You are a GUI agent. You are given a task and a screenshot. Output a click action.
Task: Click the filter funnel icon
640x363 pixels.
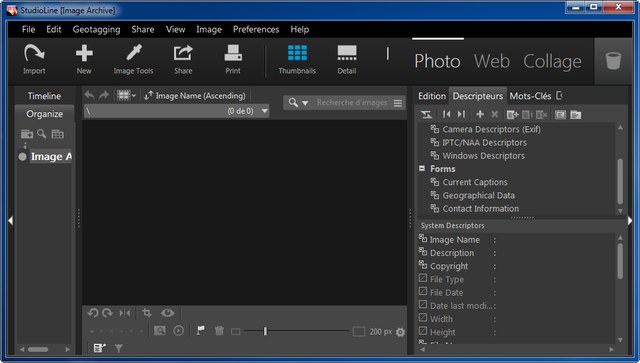point(119,348)
